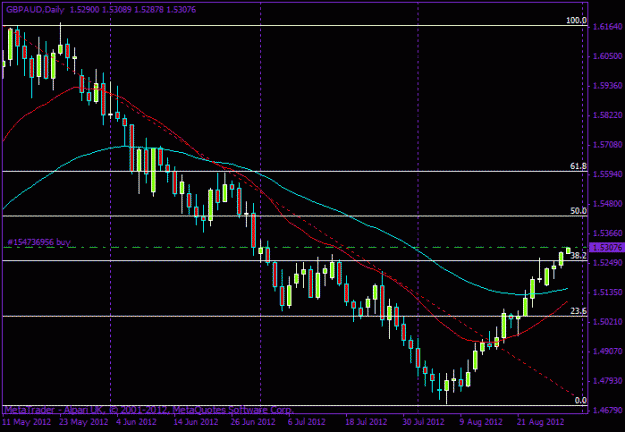625x432 pixels.
Task: Click the 1.53660 price axis label
Action: 607,233
